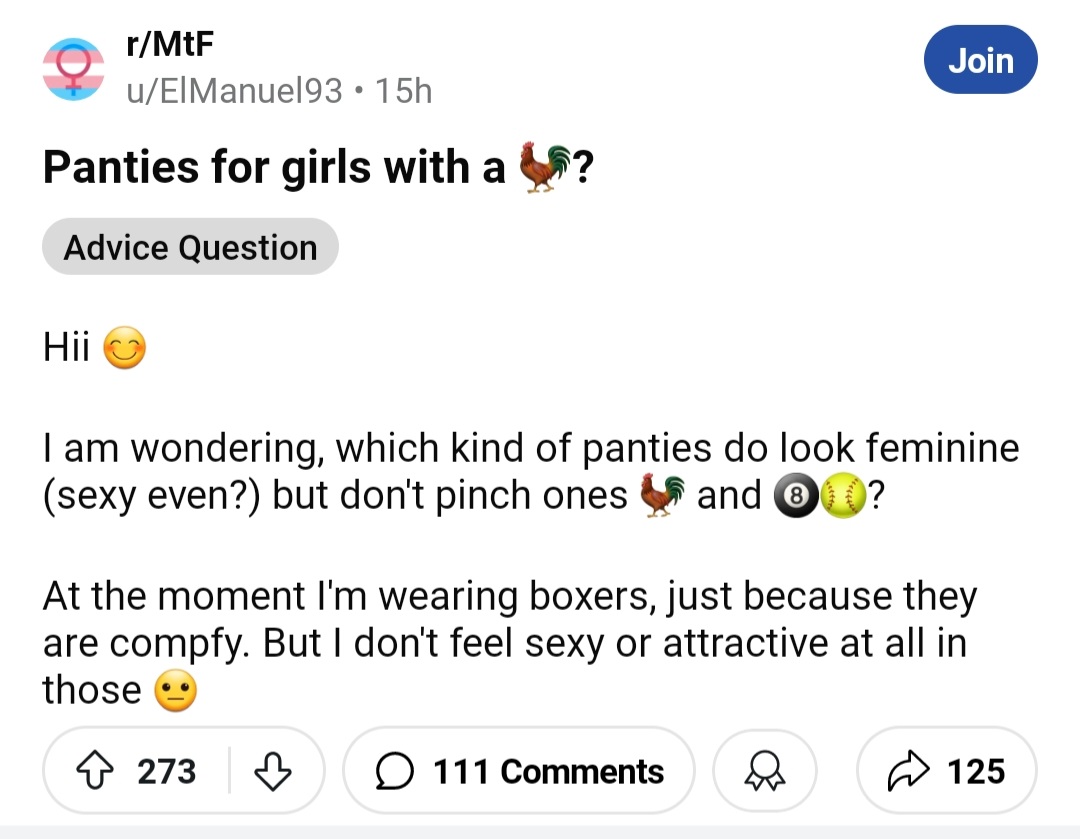The height and width of the screenshot is (839, 1080).
Task: Join the r/MtF community
Action: coord(981,60)
